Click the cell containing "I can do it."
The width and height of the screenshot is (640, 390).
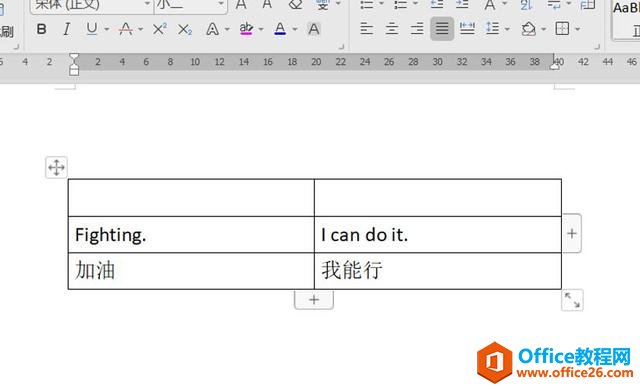point(438,235)
